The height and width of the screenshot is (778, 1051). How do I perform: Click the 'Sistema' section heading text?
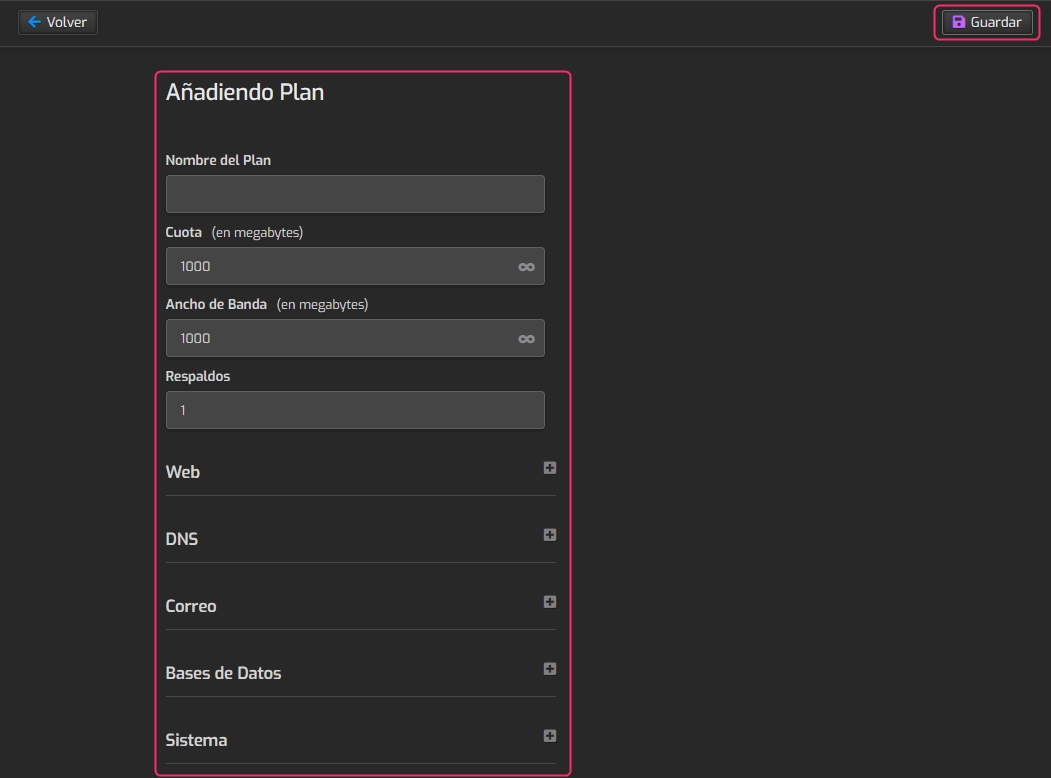click(x=196, y=740)
